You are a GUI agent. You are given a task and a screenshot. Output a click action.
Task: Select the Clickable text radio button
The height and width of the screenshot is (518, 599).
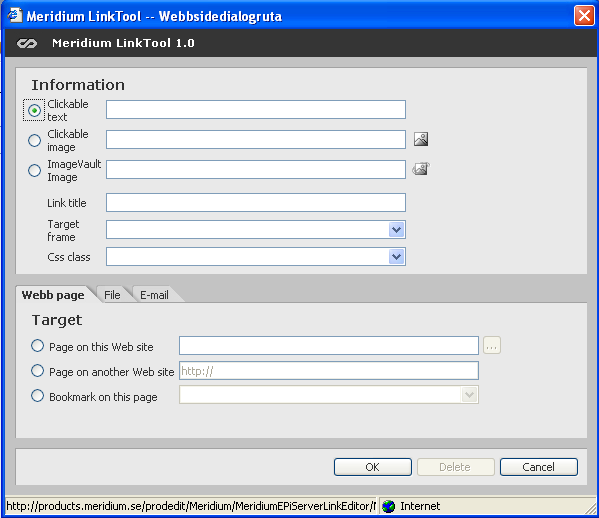(34, 110)
